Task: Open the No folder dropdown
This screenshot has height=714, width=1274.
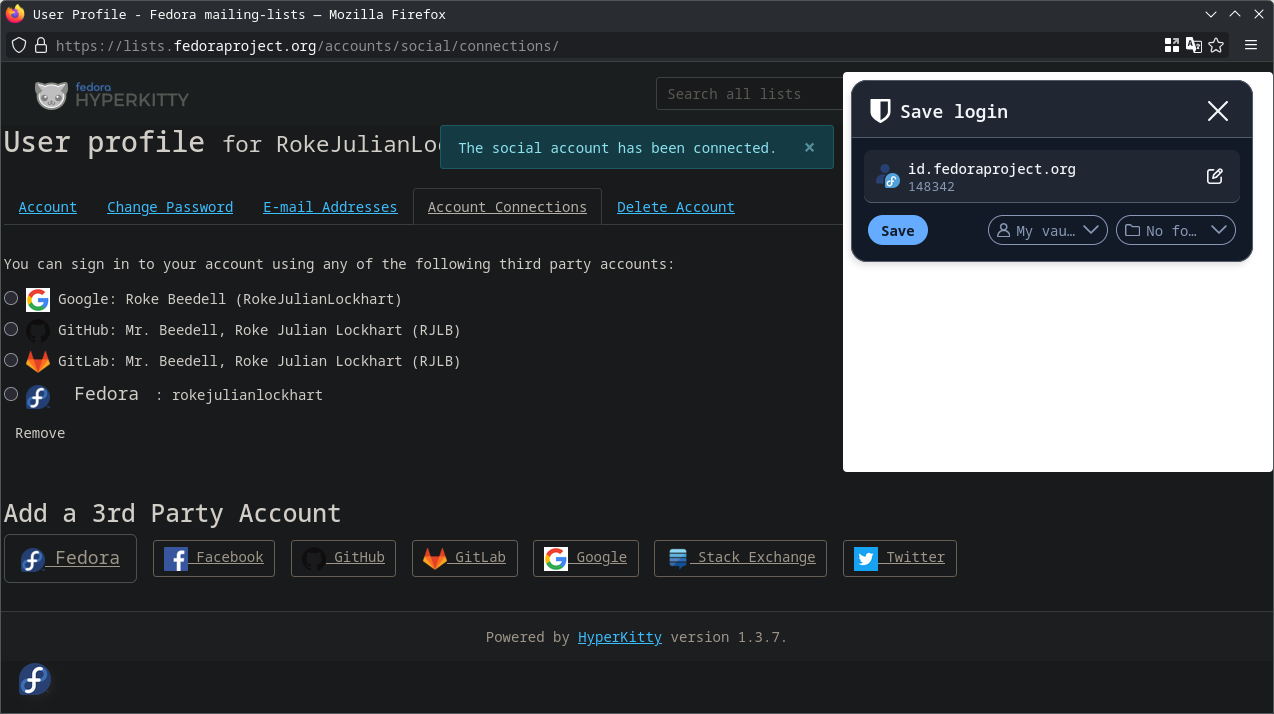Action: tap(1176, 230)
